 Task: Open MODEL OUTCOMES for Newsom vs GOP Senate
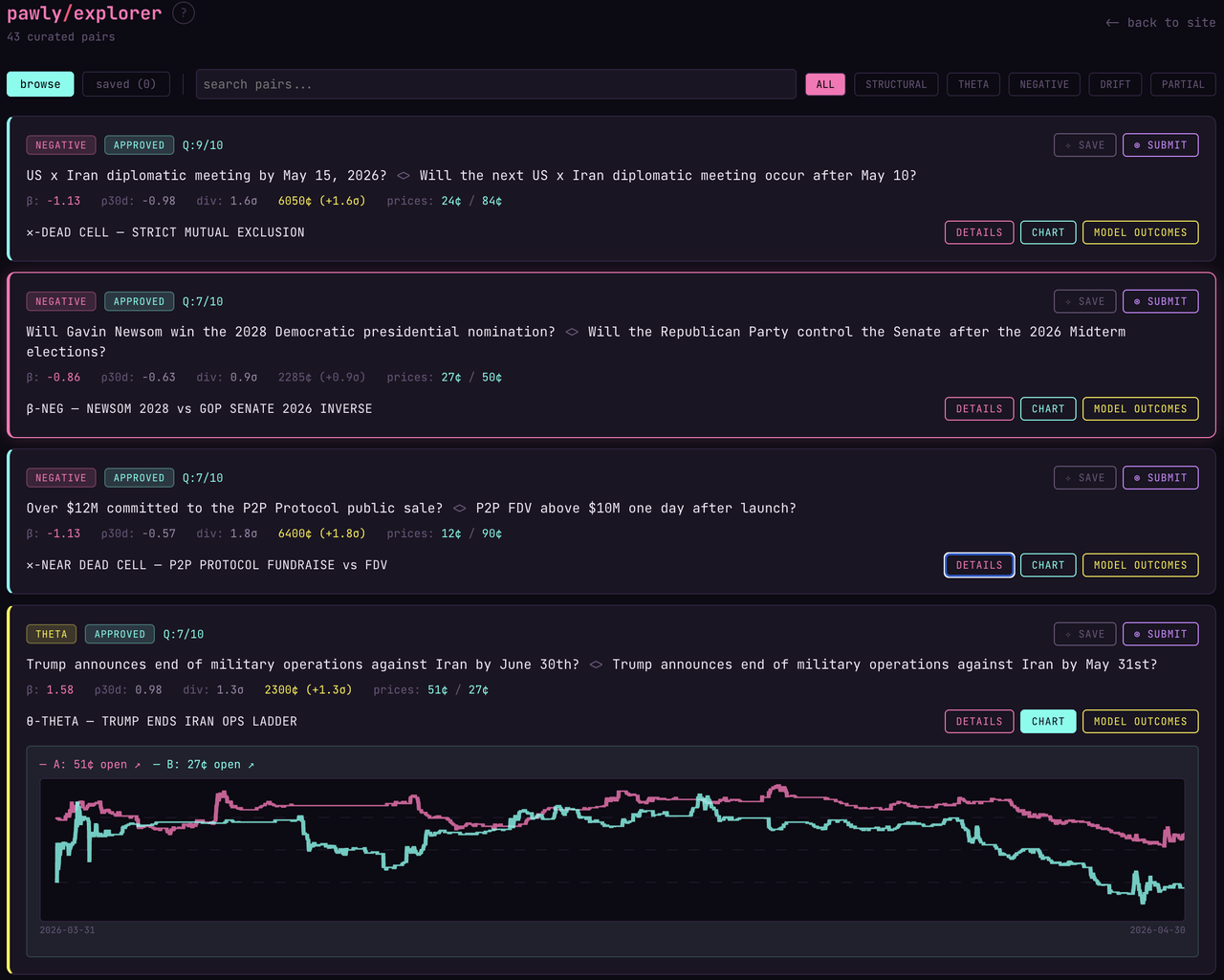[x=1140, y=408]
